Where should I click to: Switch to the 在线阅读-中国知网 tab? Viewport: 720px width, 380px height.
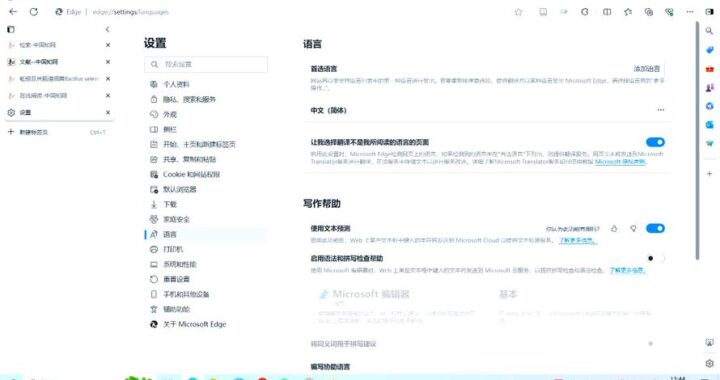point(59,95)
